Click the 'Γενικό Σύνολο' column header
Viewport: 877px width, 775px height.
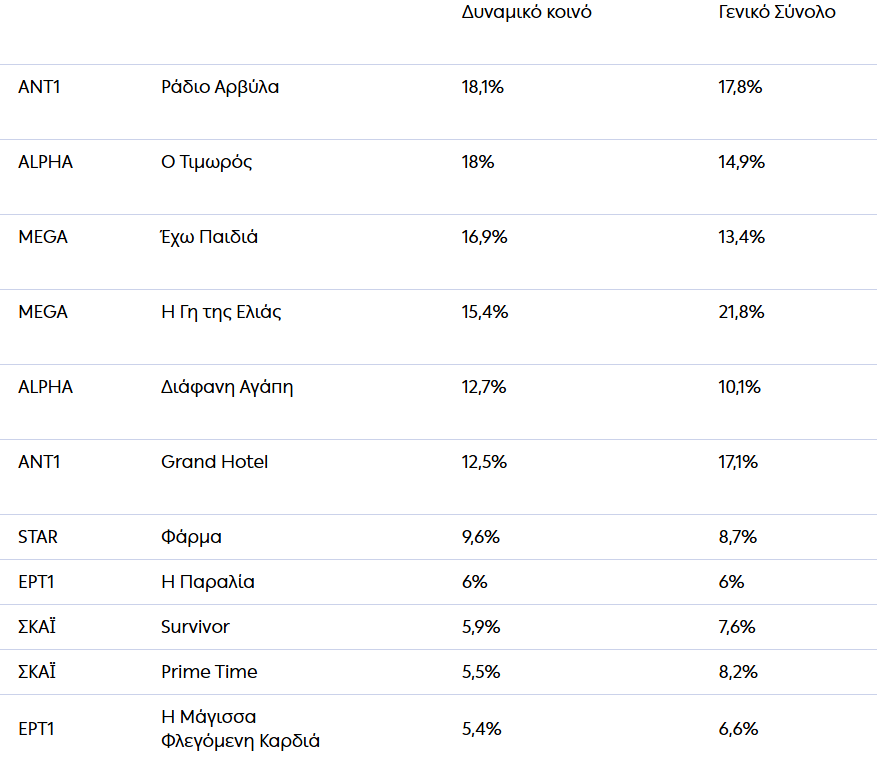click(777, 13)
